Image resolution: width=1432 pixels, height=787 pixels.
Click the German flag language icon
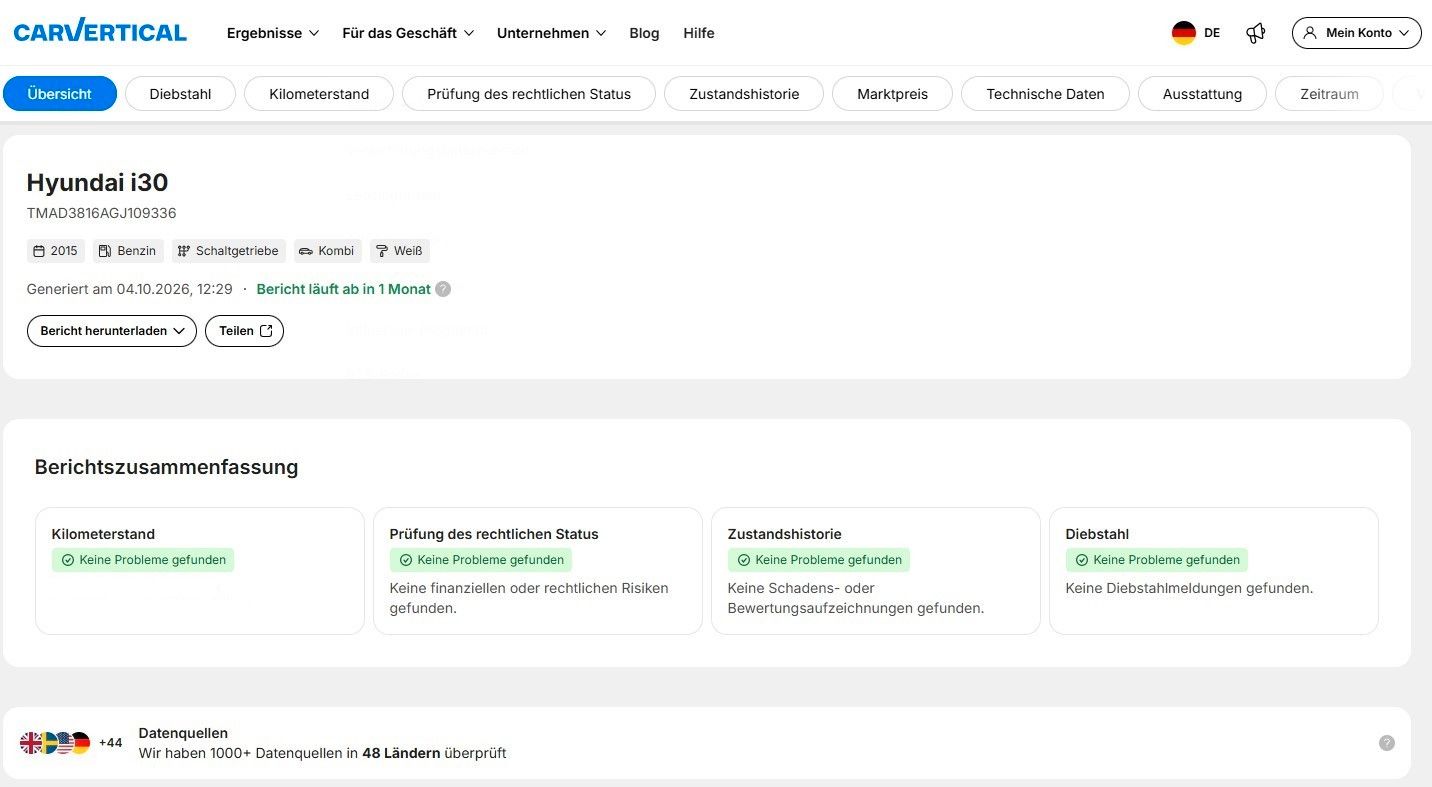click(1184, 33)
